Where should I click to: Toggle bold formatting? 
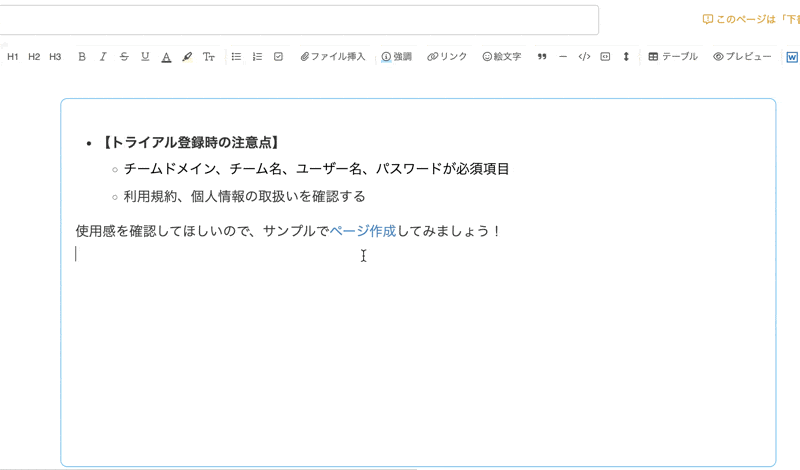(82, 57)
